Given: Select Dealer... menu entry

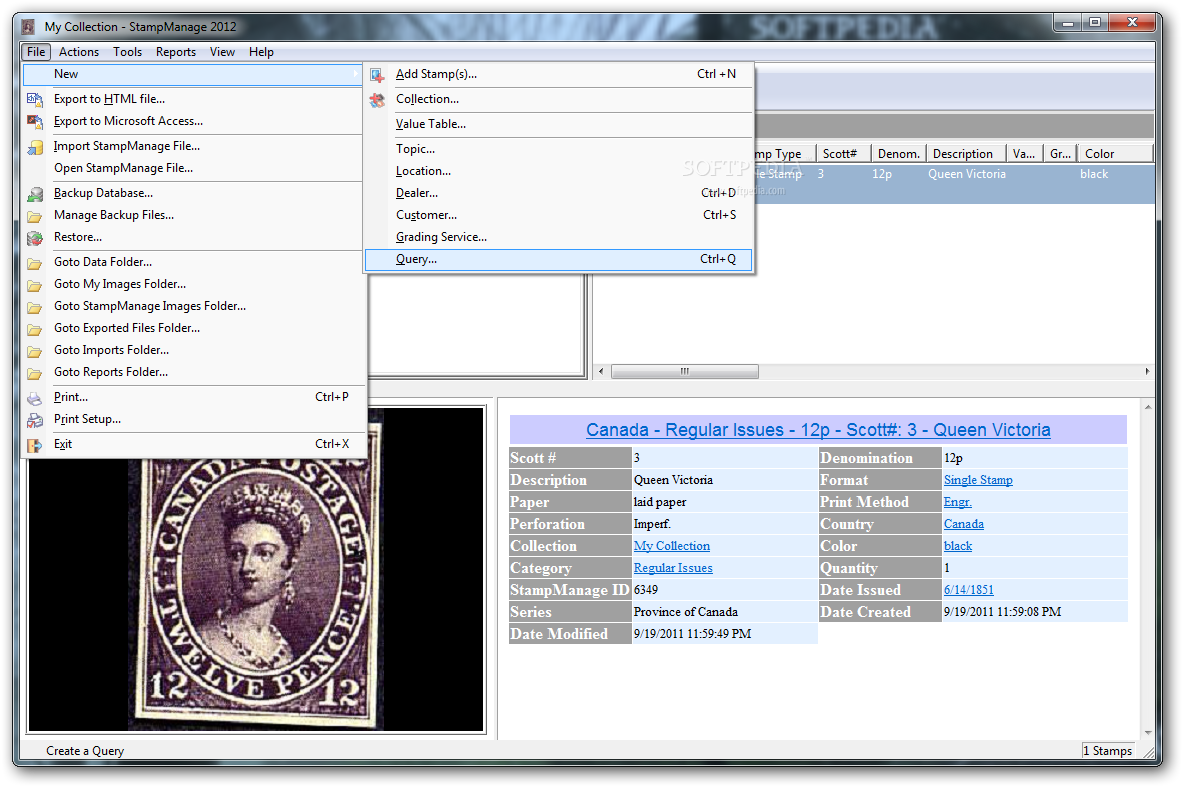Looking at the screenshot, I should pyautogui.click(x=559, y=192).
